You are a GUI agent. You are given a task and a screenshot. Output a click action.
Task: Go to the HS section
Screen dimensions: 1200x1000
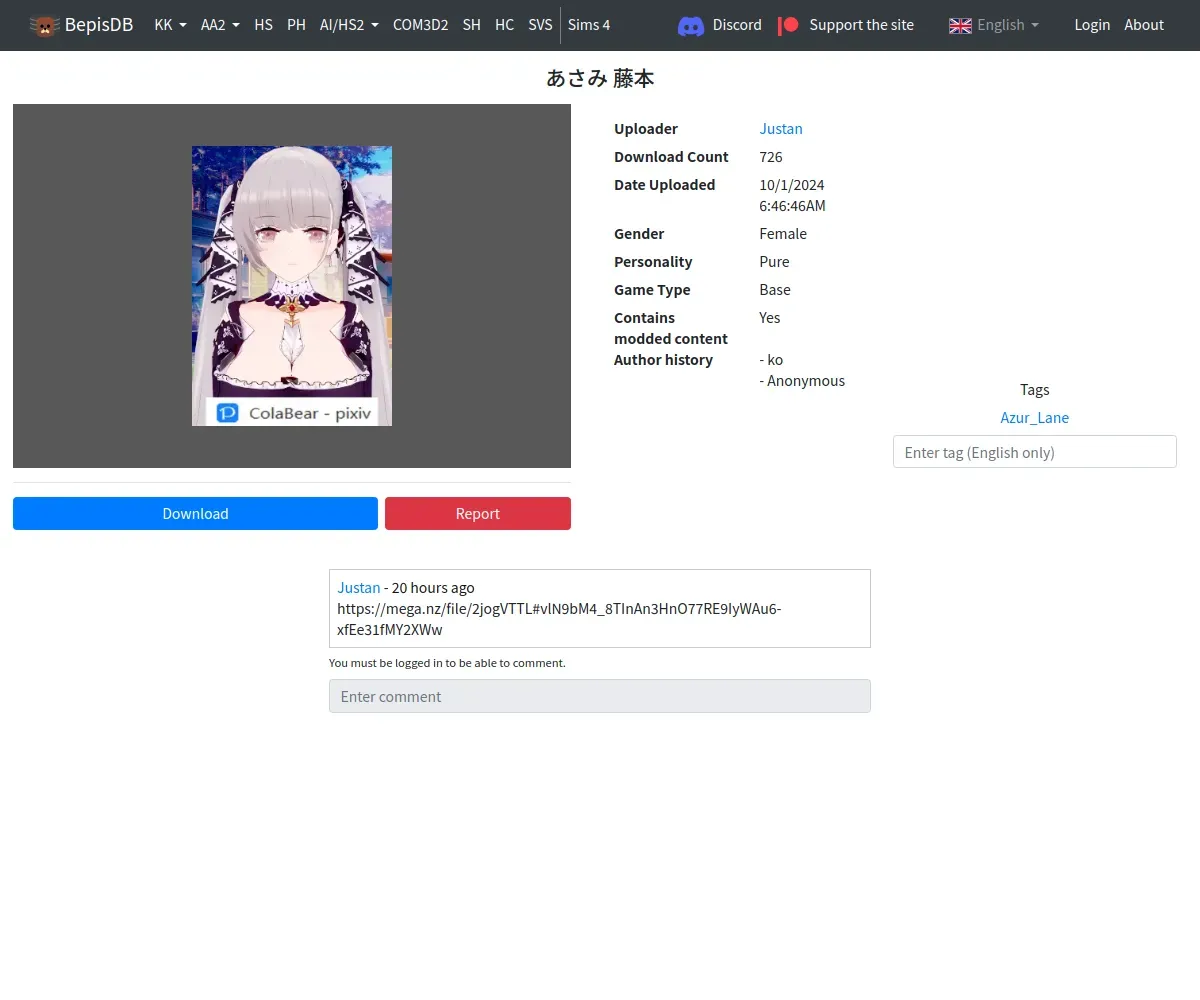pos(263,25)
